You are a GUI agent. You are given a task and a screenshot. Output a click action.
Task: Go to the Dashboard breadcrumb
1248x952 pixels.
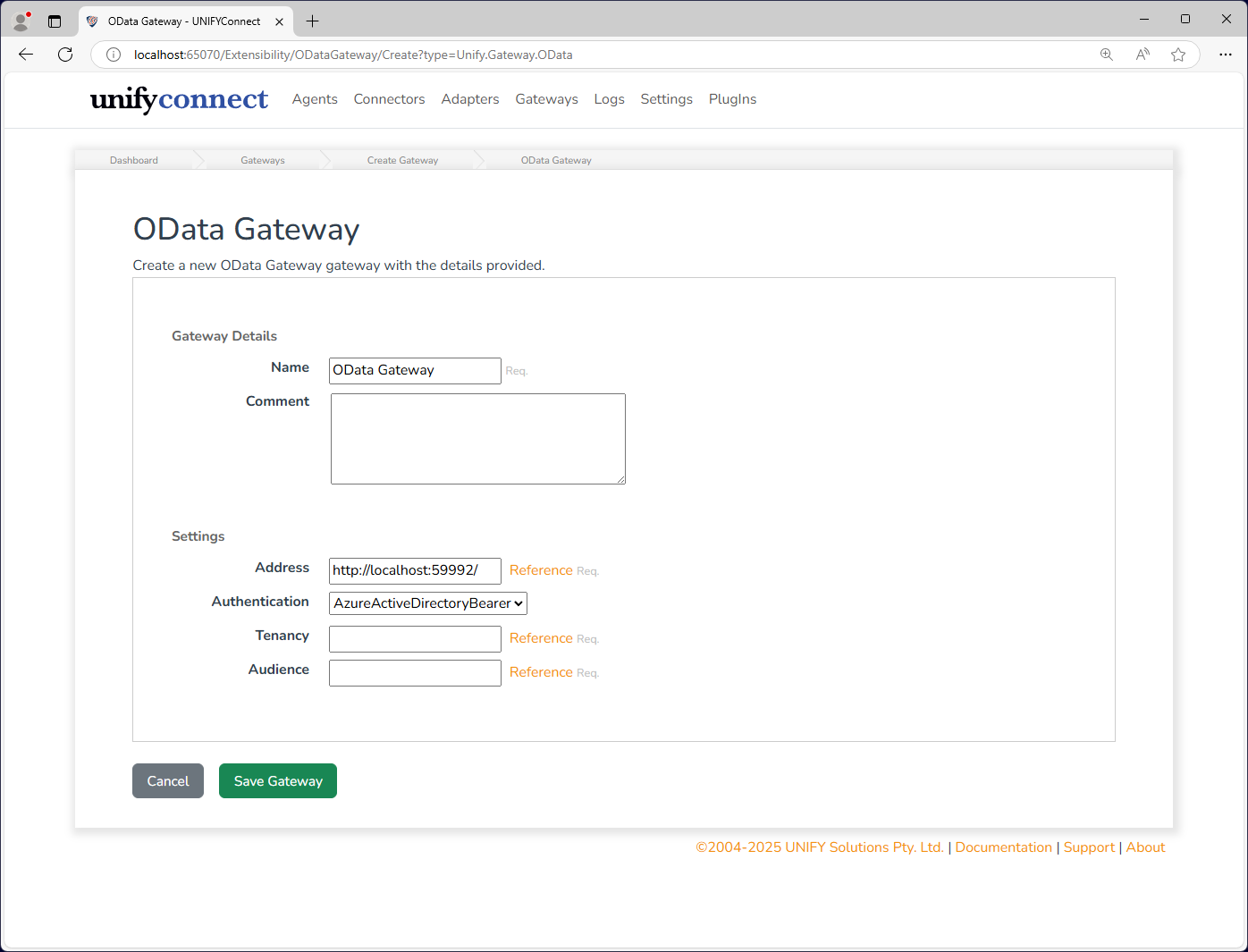[134, 160]
